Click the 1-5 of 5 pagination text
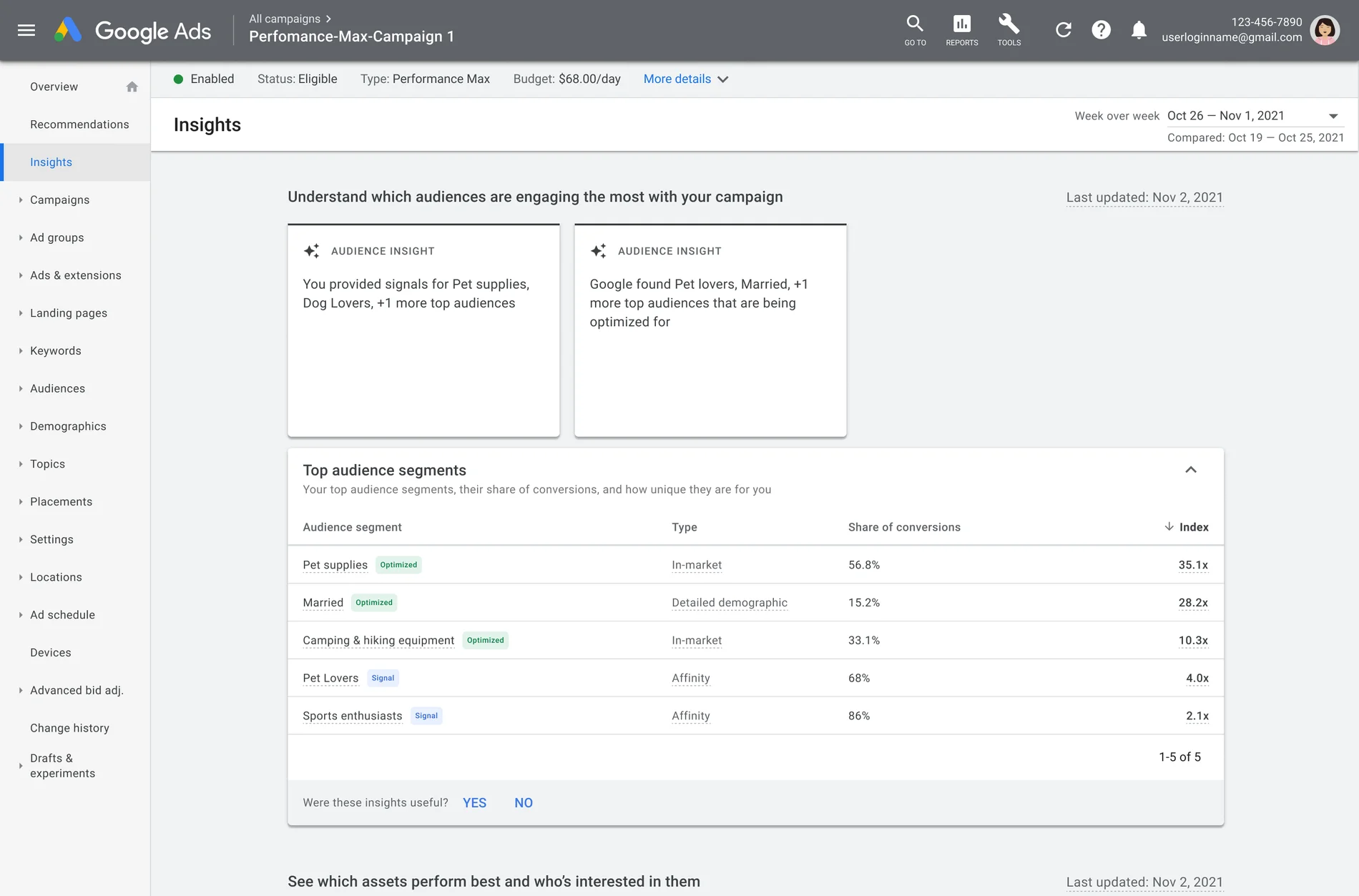 (1179, 757)
